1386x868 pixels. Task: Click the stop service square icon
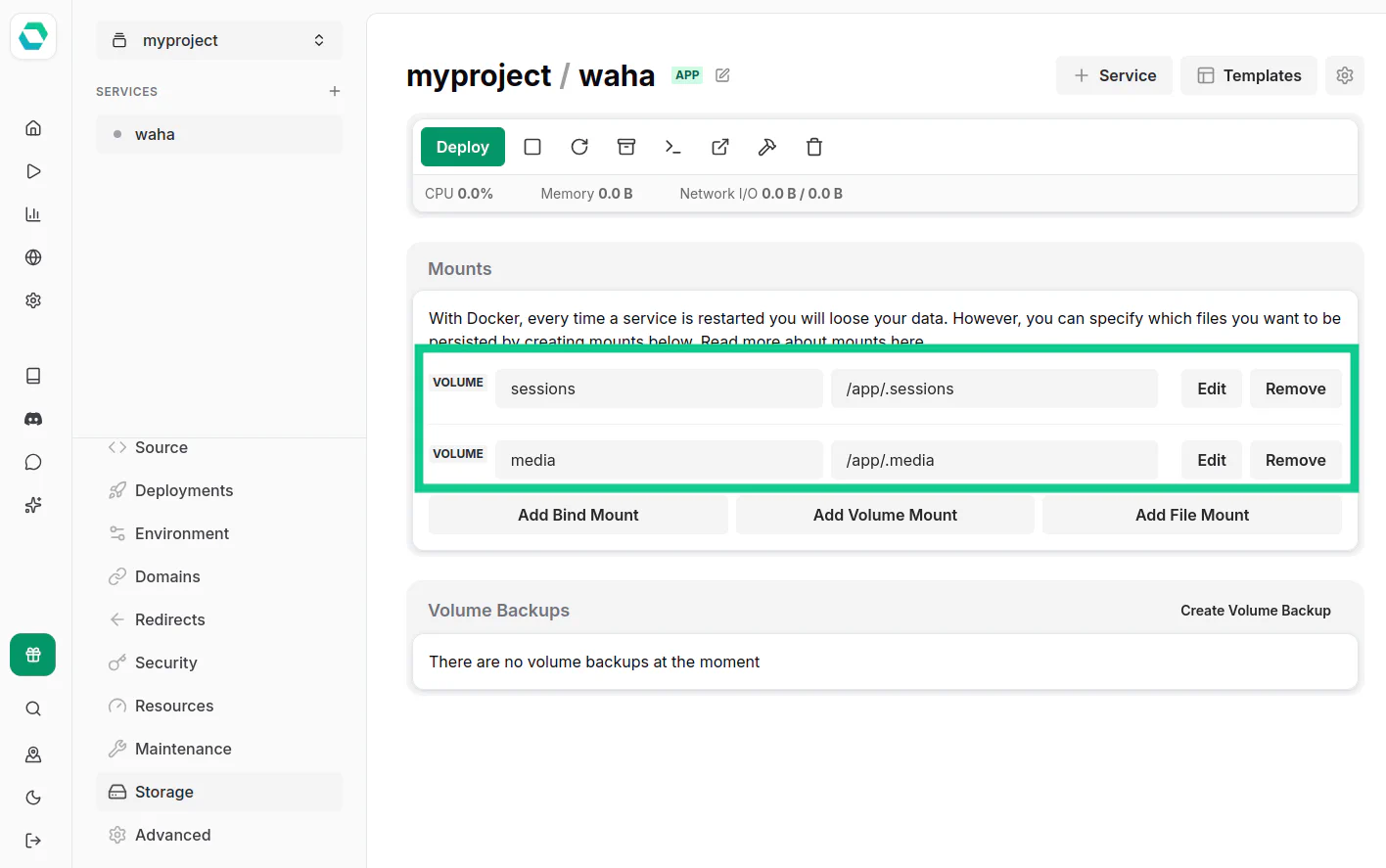(532, 147)
